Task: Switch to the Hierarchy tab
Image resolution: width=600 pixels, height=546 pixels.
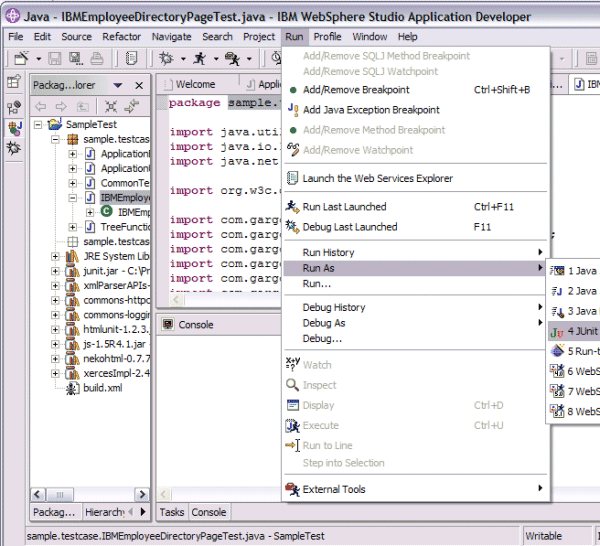Action: [x=104, y=512]
